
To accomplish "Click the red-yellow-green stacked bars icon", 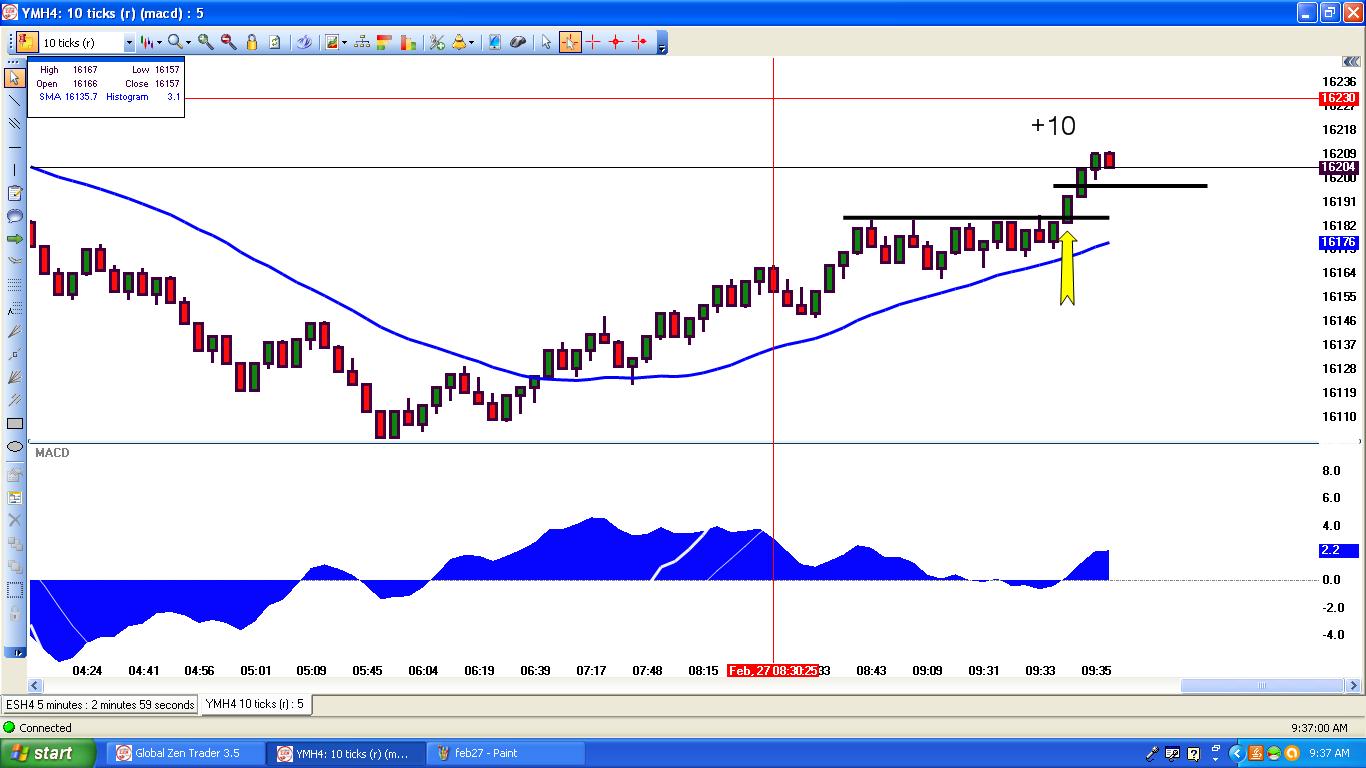I will point(385,42).
